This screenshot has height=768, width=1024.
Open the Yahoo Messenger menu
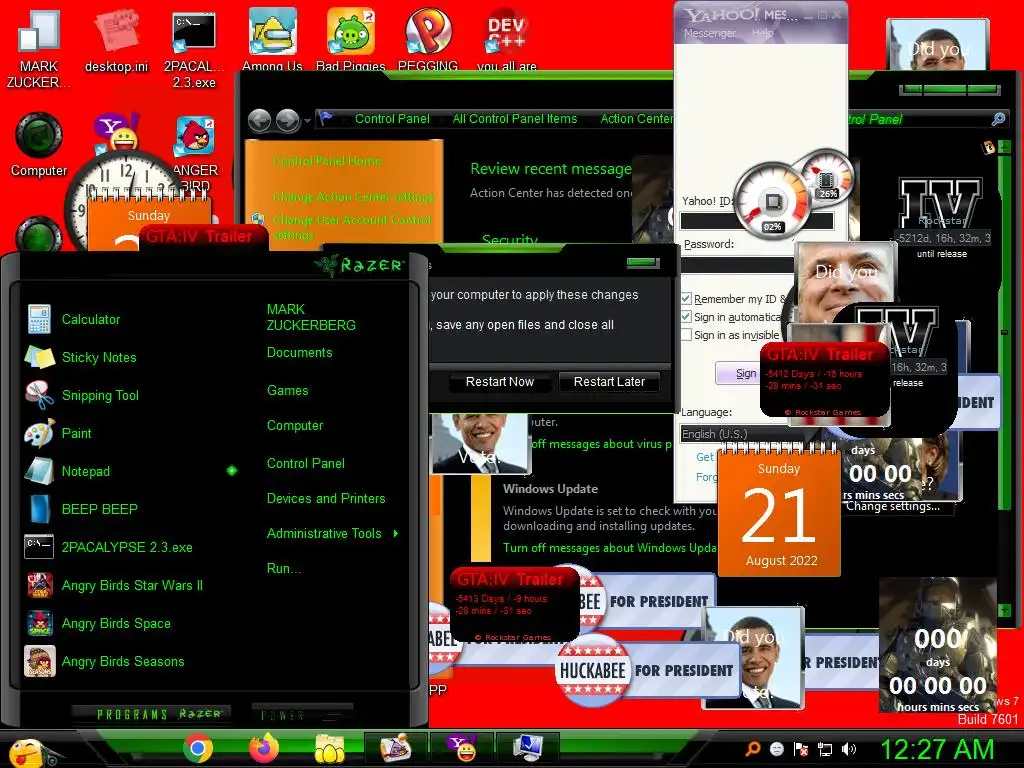click(709, 33)
